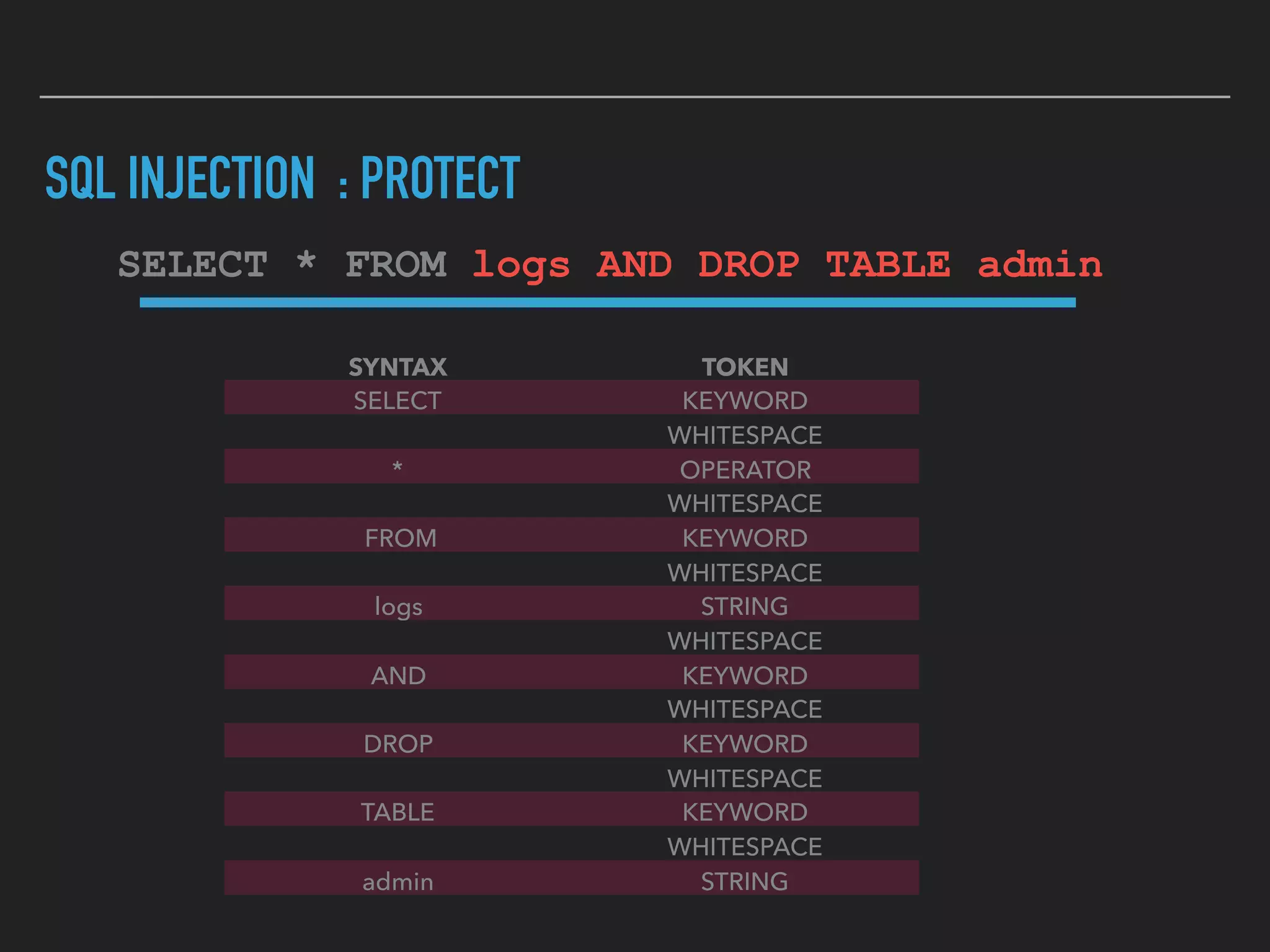Click the TOKEN column header

pyautogui.click(x=745, y=367)
